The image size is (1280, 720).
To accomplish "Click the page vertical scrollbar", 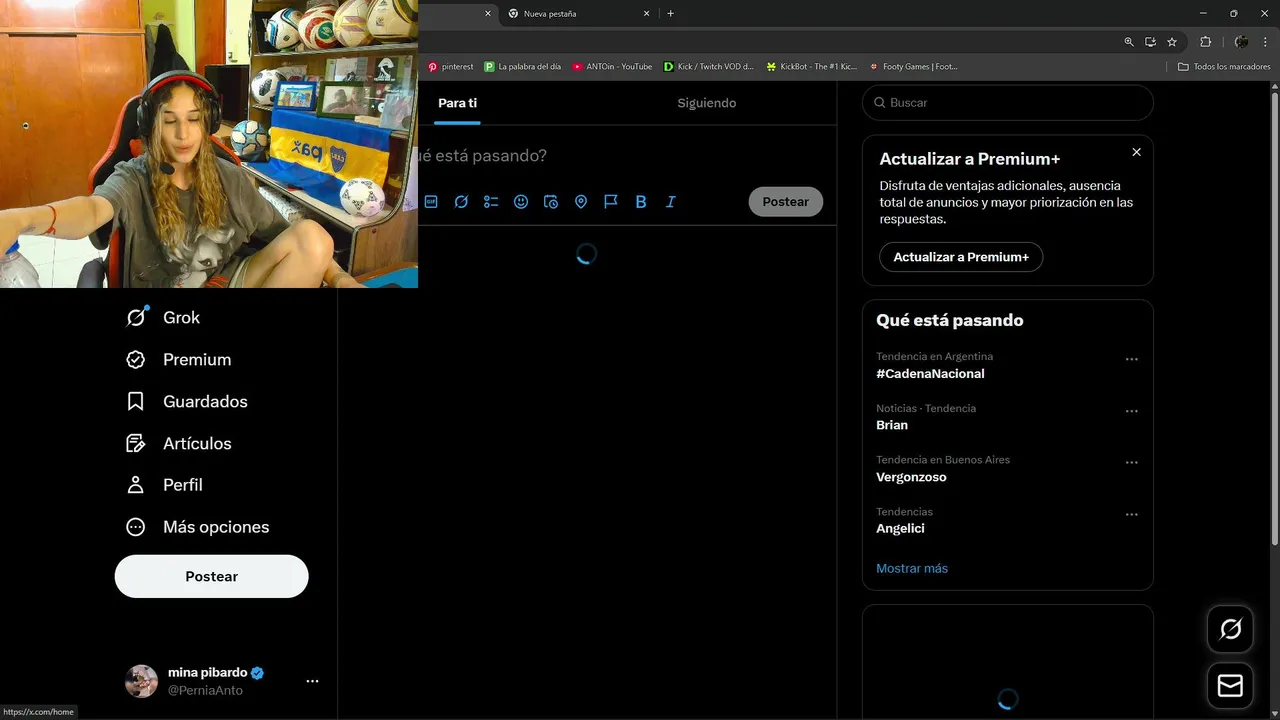I will [1275, 318].
